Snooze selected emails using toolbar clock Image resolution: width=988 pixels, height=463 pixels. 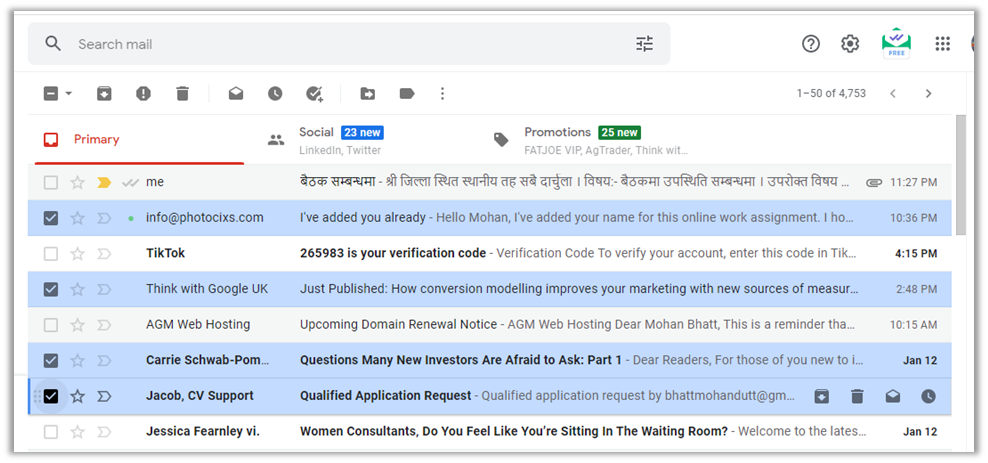click(x=275, y=93)
